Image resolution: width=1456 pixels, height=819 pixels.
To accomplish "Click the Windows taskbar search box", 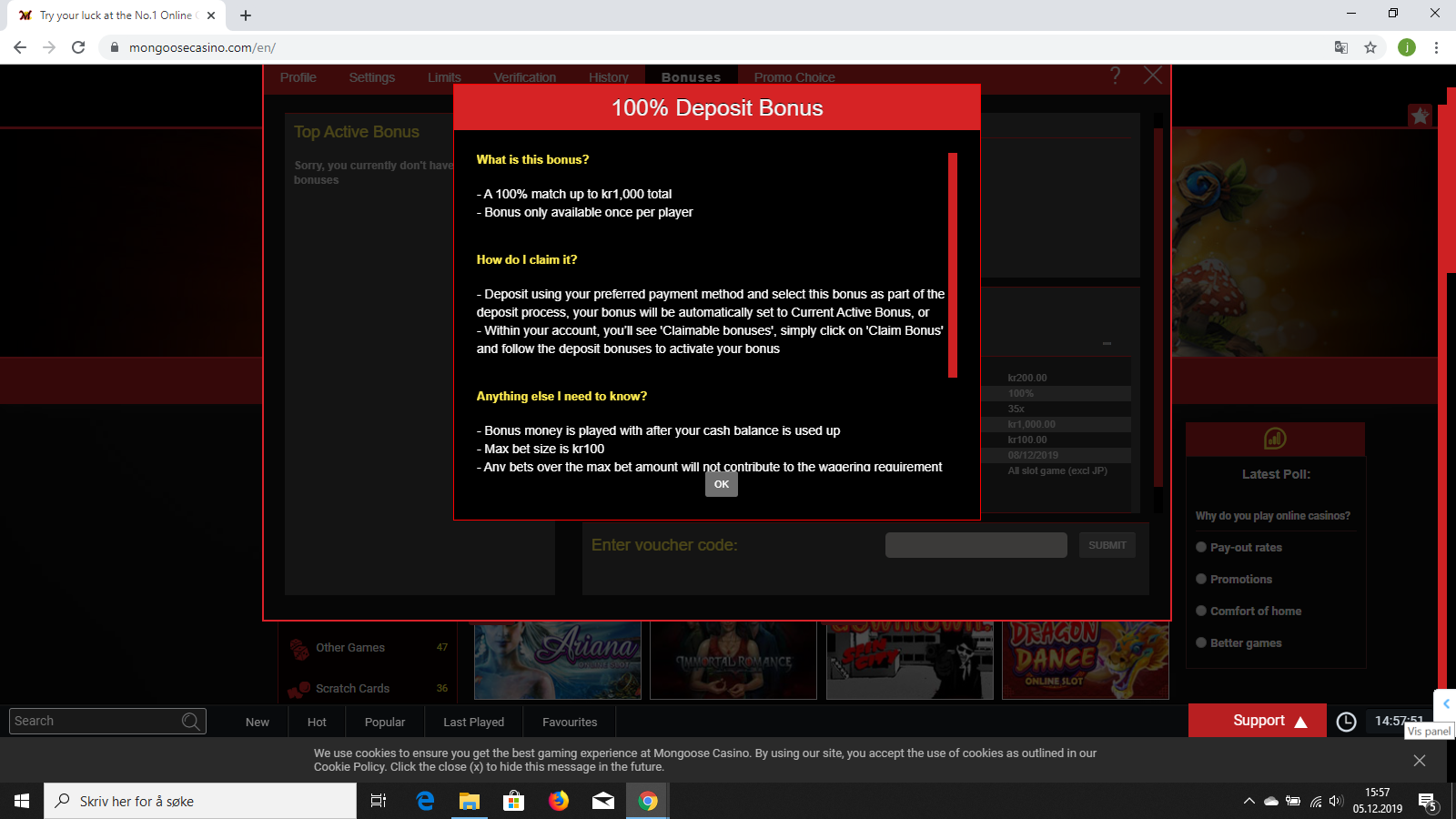I will (200, 801).
